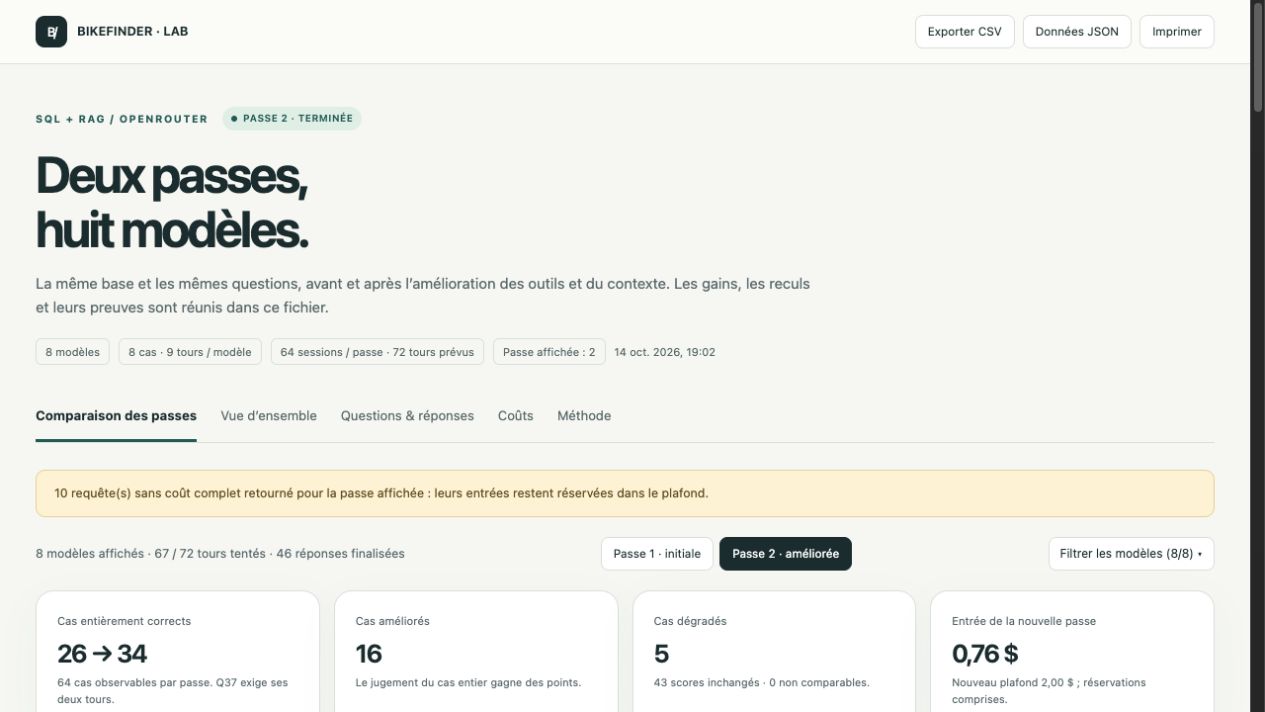This screenshot has height=712, width=1265.
Task: Click 'Nouveau plafond 2,00 $' note text
Action: click(x=1049, y=691)
